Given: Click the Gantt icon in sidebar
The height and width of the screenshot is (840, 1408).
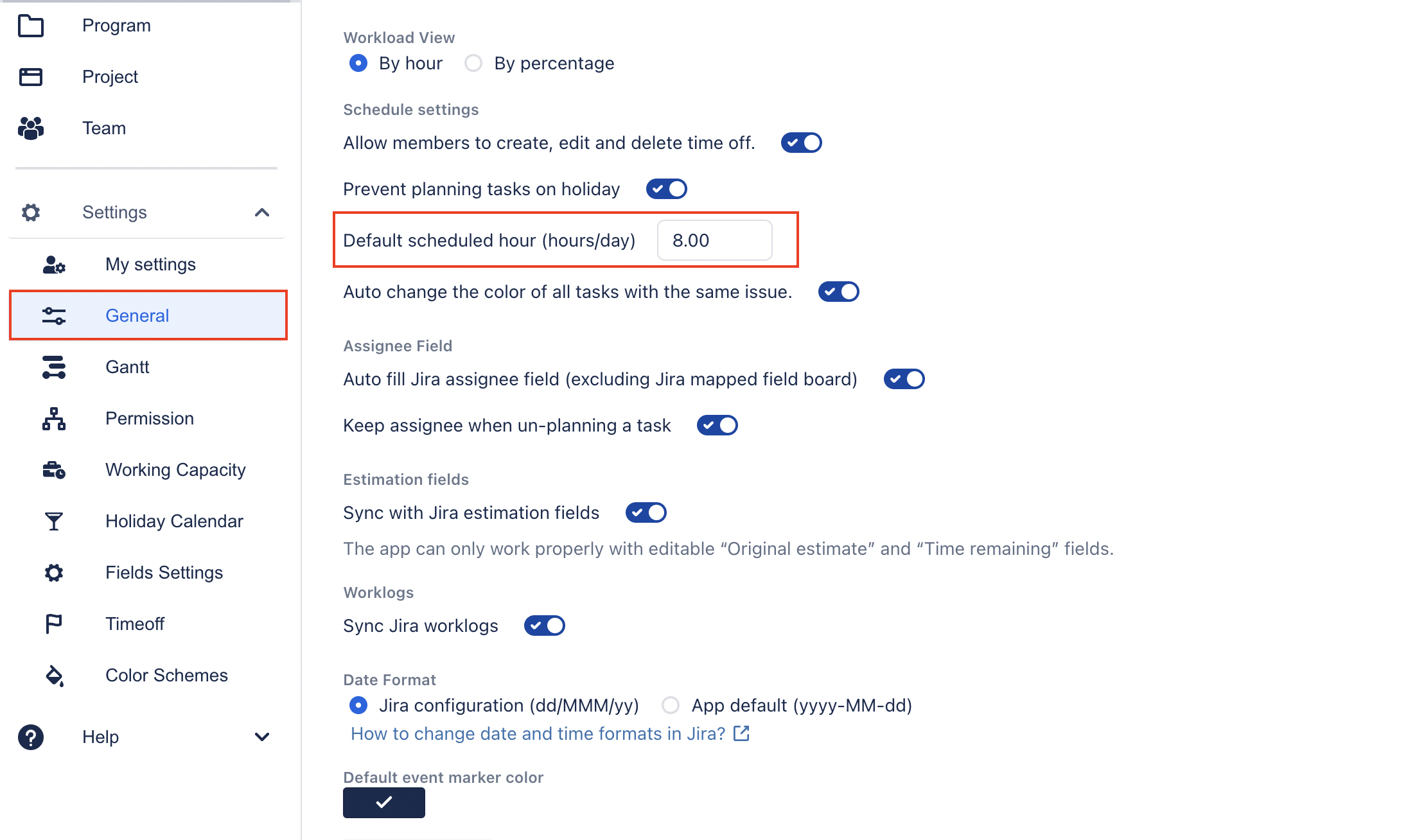Looking at the screenshot, I should 53,367.
